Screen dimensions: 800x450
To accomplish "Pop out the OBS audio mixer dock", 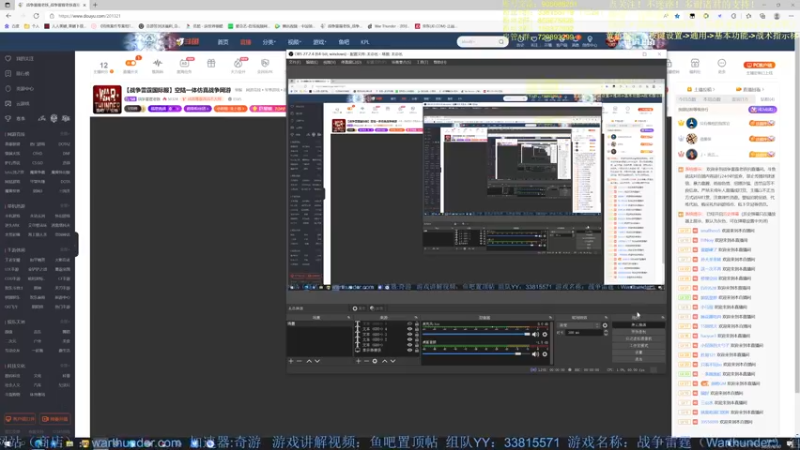I will click(550, 317).
